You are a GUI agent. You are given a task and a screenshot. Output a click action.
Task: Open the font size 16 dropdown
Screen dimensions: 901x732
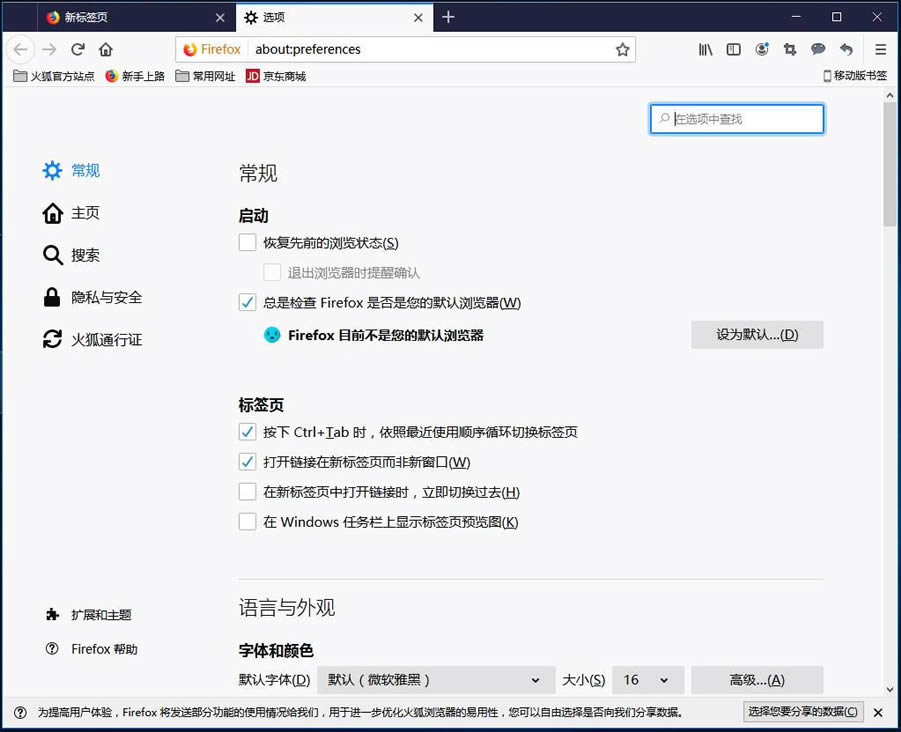point(648,680)
